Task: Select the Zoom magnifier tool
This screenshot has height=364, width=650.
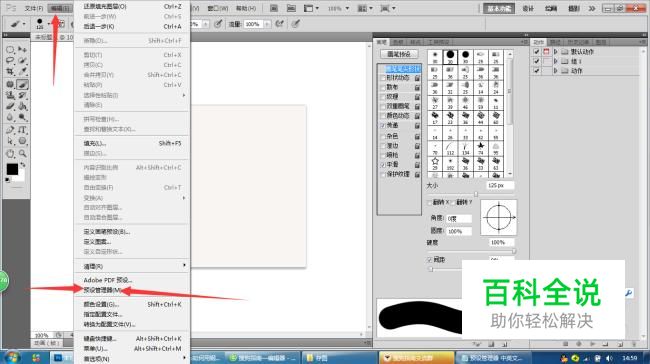Action: tap(22, 153)
